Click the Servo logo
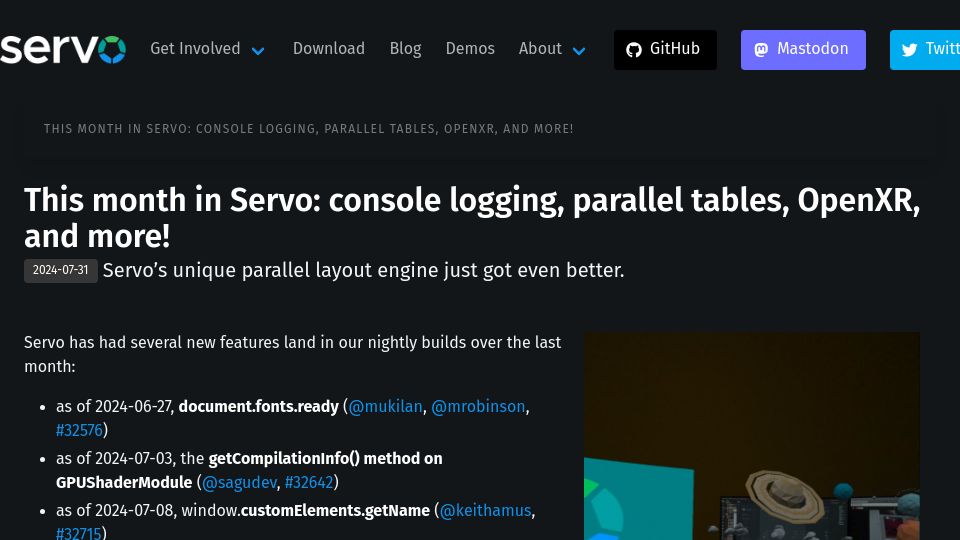 click(x=63, y=49)
